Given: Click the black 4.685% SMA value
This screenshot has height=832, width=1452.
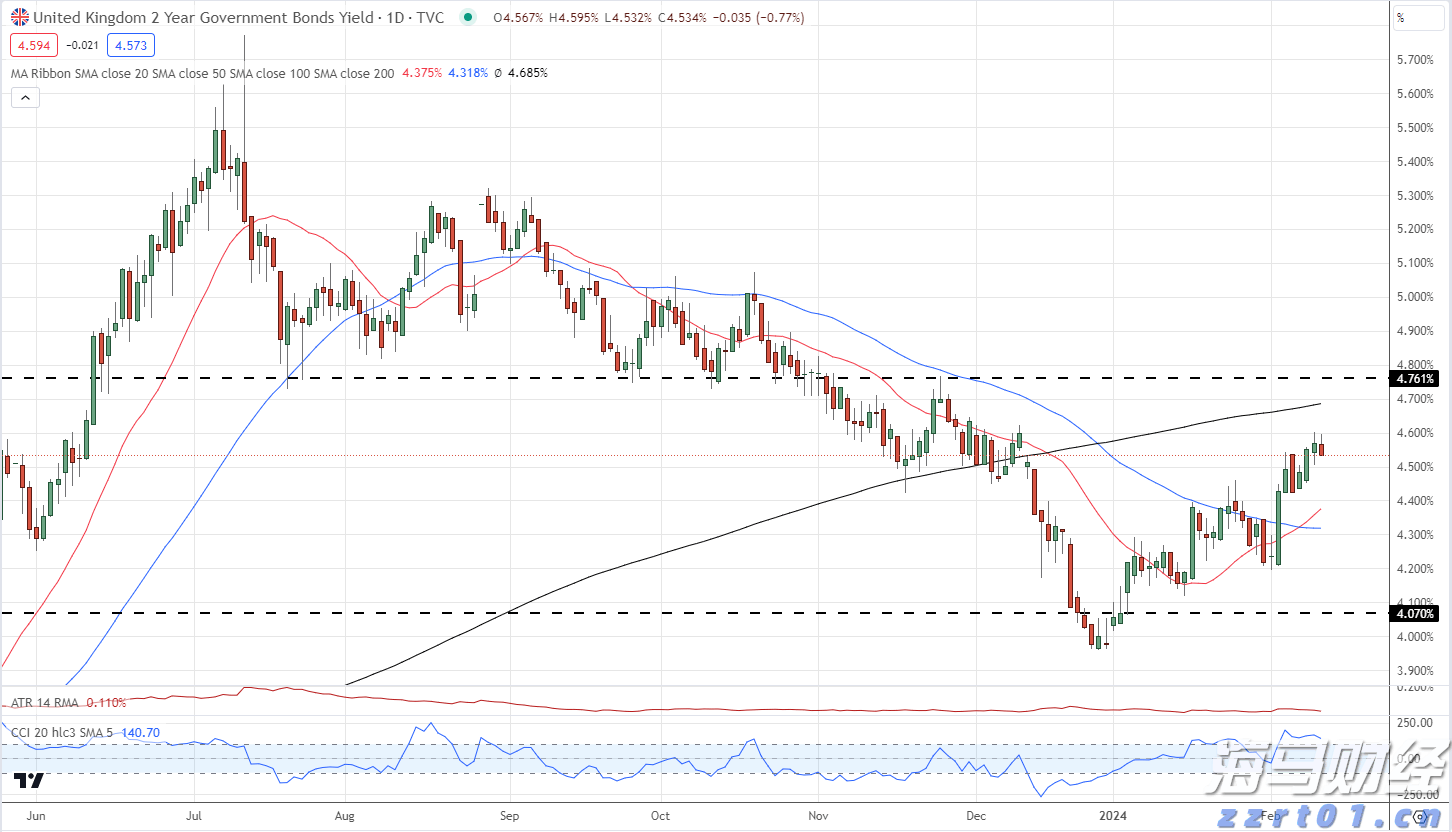Looking at the screenshot, I should tap(527, 73).
